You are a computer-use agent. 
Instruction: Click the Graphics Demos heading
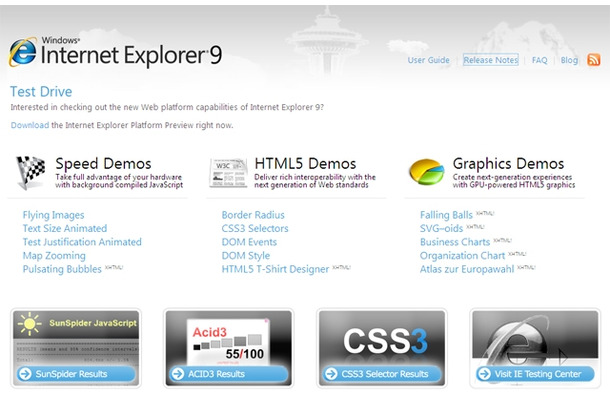click(x=508, y=164)
